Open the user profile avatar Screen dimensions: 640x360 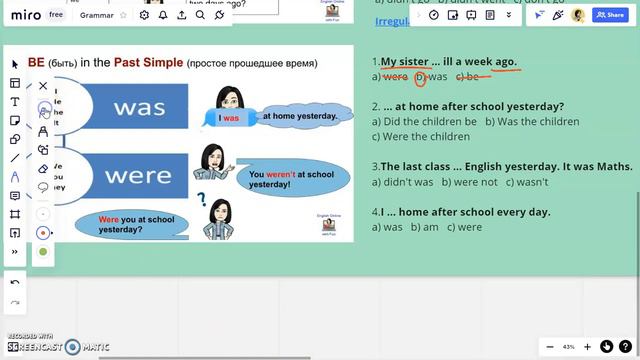pyautogui.click(x=578, y=15)
